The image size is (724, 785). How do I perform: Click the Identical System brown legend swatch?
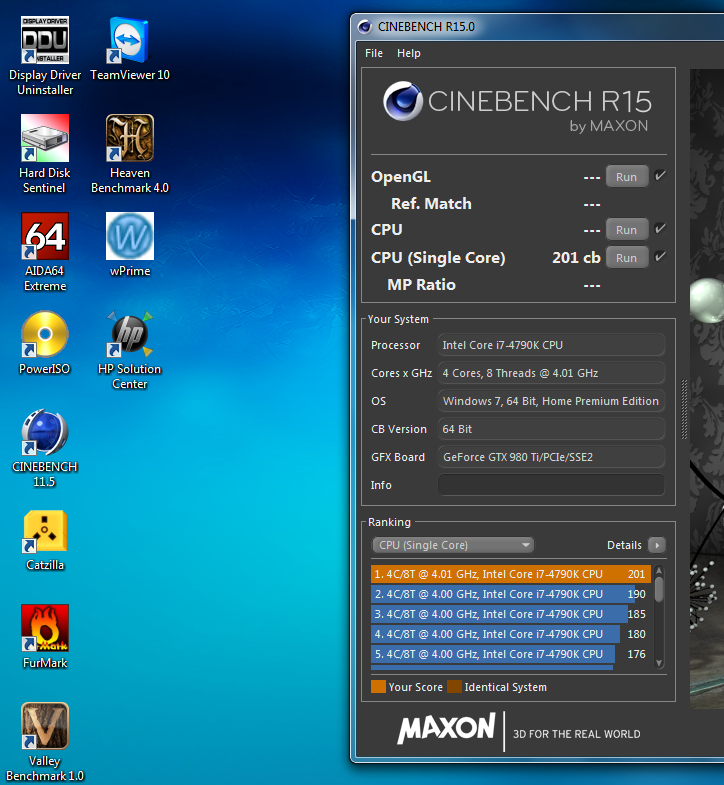click(454, 687)
